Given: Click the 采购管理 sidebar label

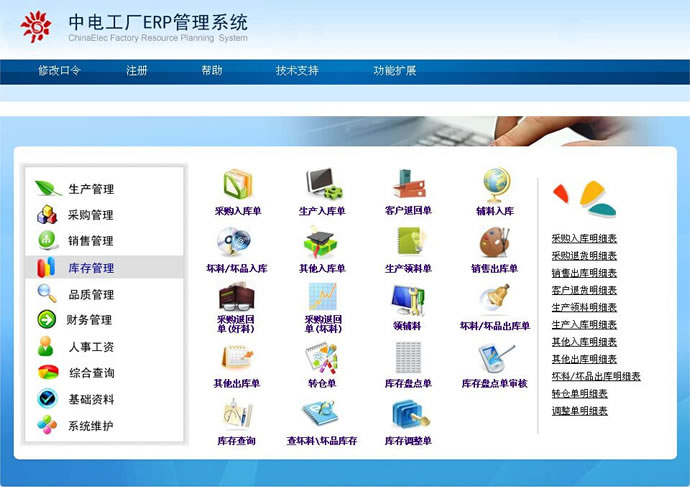Looking at the screenshot, I should [x=91, y=215].
